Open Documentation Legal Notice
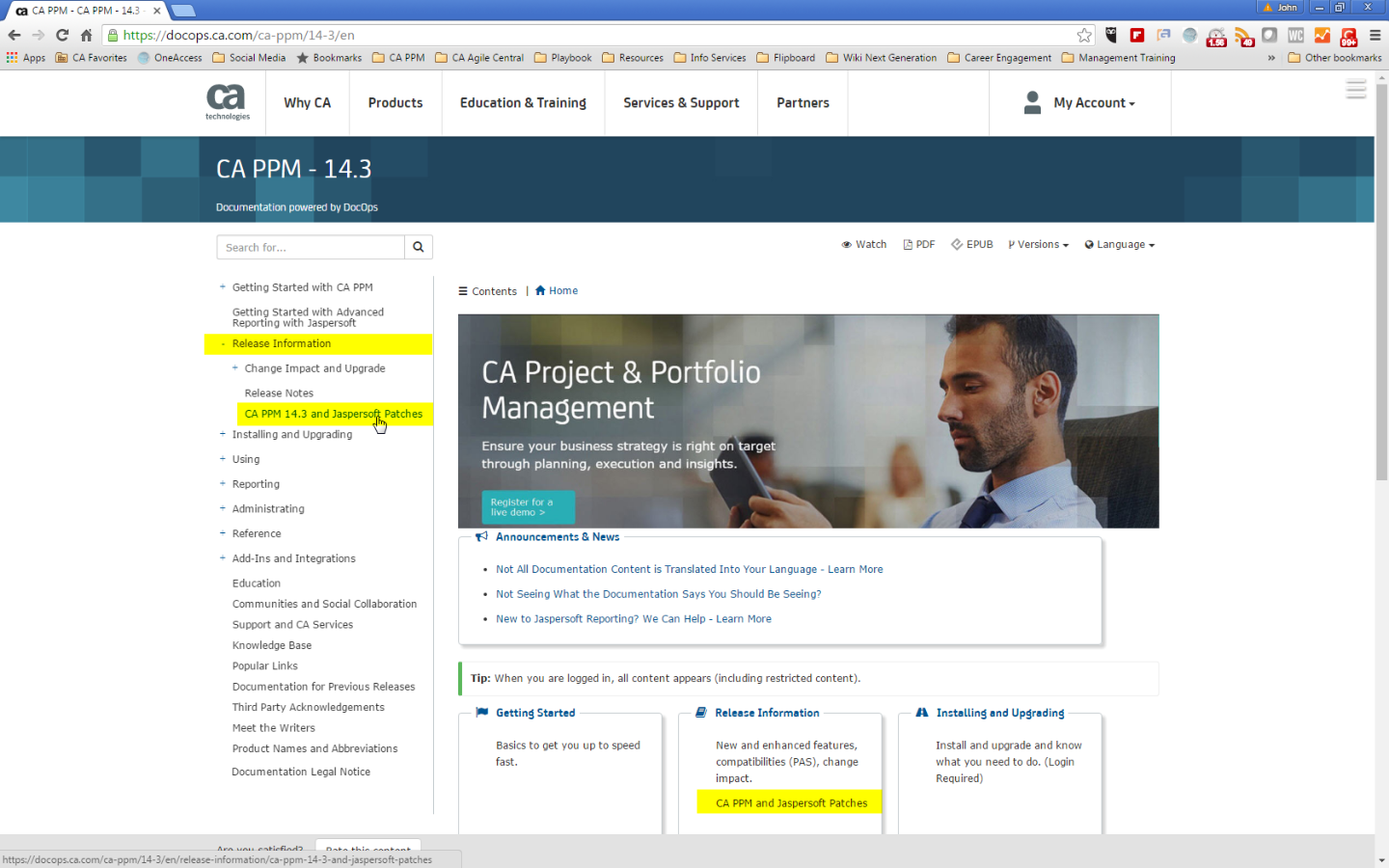The width and height of the screenshot is (1389, 868). point(301,772)
